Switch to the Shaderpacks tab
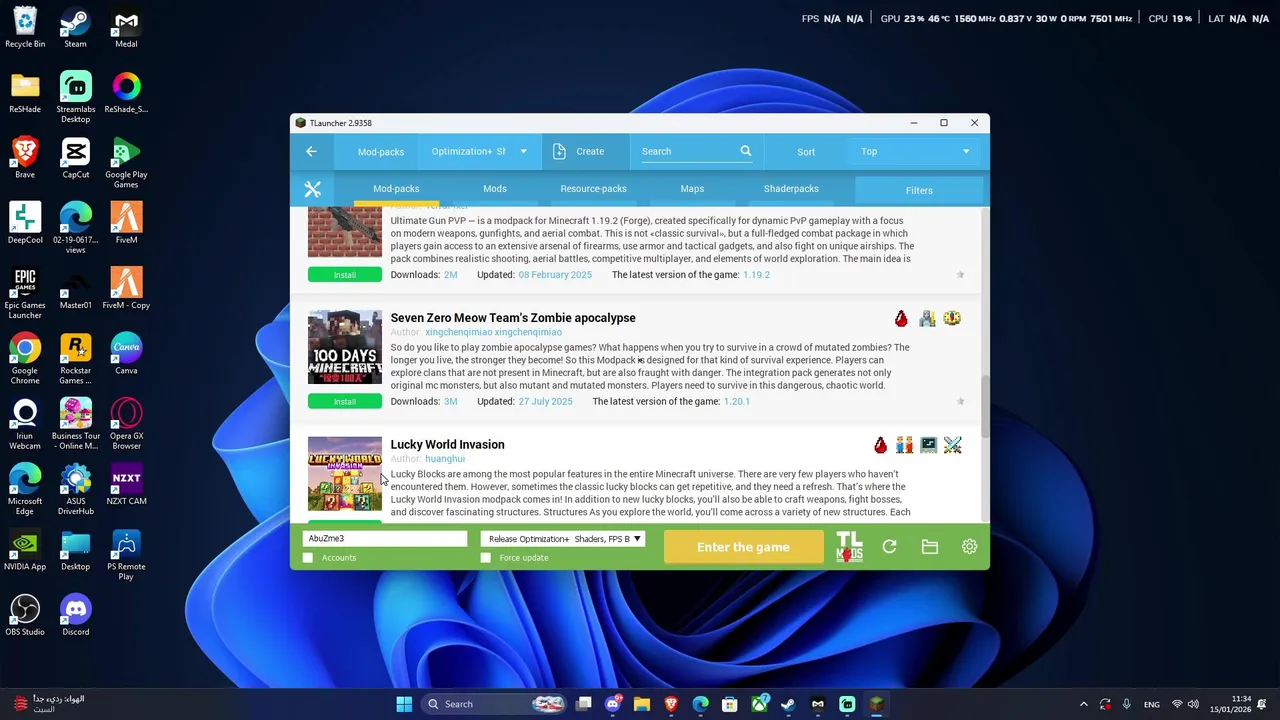The height and width of the screenshot is (720, 1280). point(791,189)
